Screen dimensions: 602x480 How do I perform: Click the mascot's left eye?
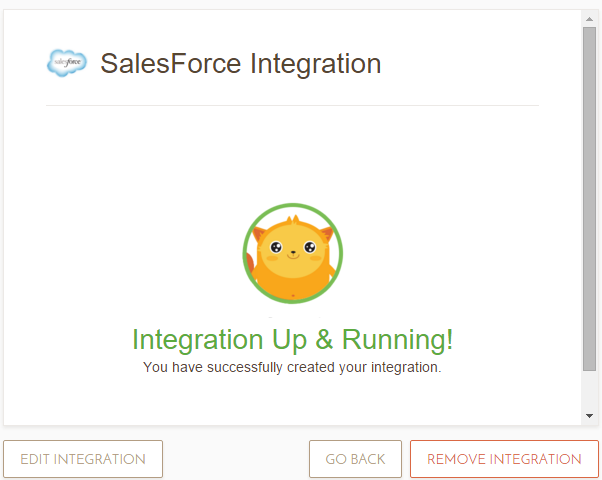point(275,247)
